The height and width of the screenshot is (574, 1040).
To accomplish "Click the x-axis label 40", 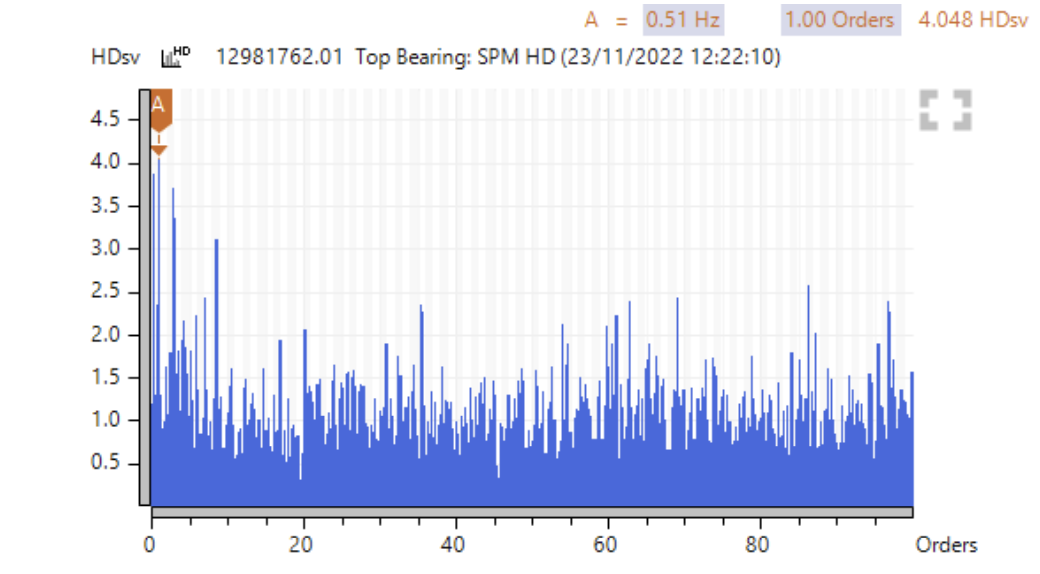I will point(455,545).
